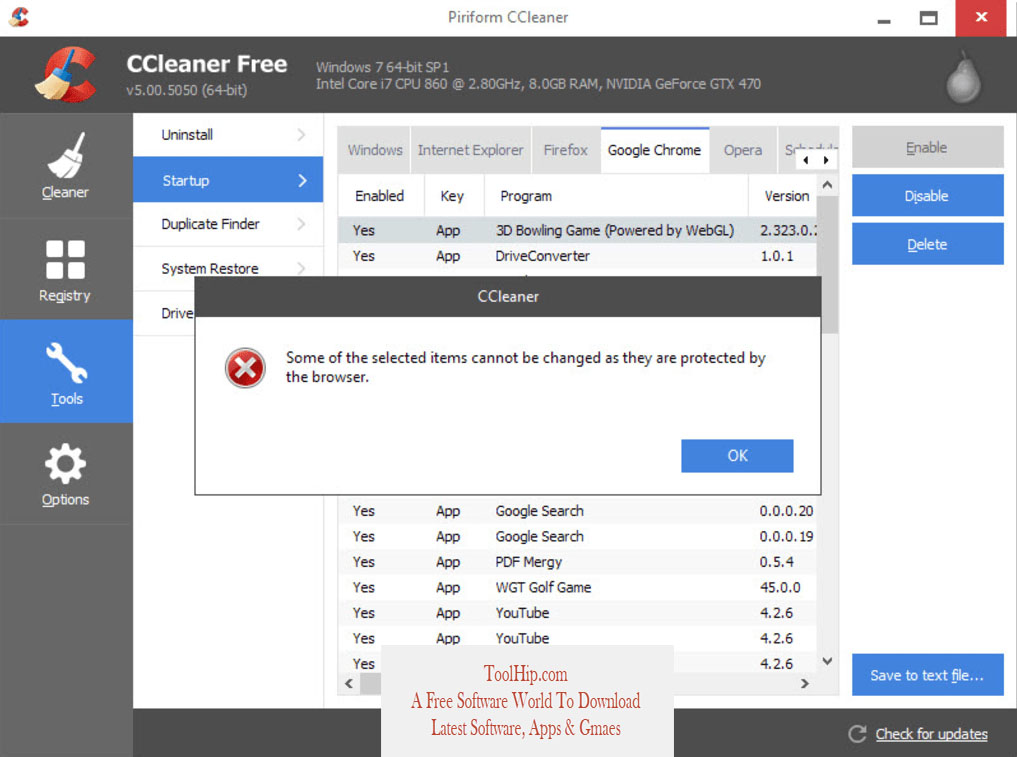Screen dimensions: 1017x757
Task: Sort by the Key column header
Action: click(453, 196)
